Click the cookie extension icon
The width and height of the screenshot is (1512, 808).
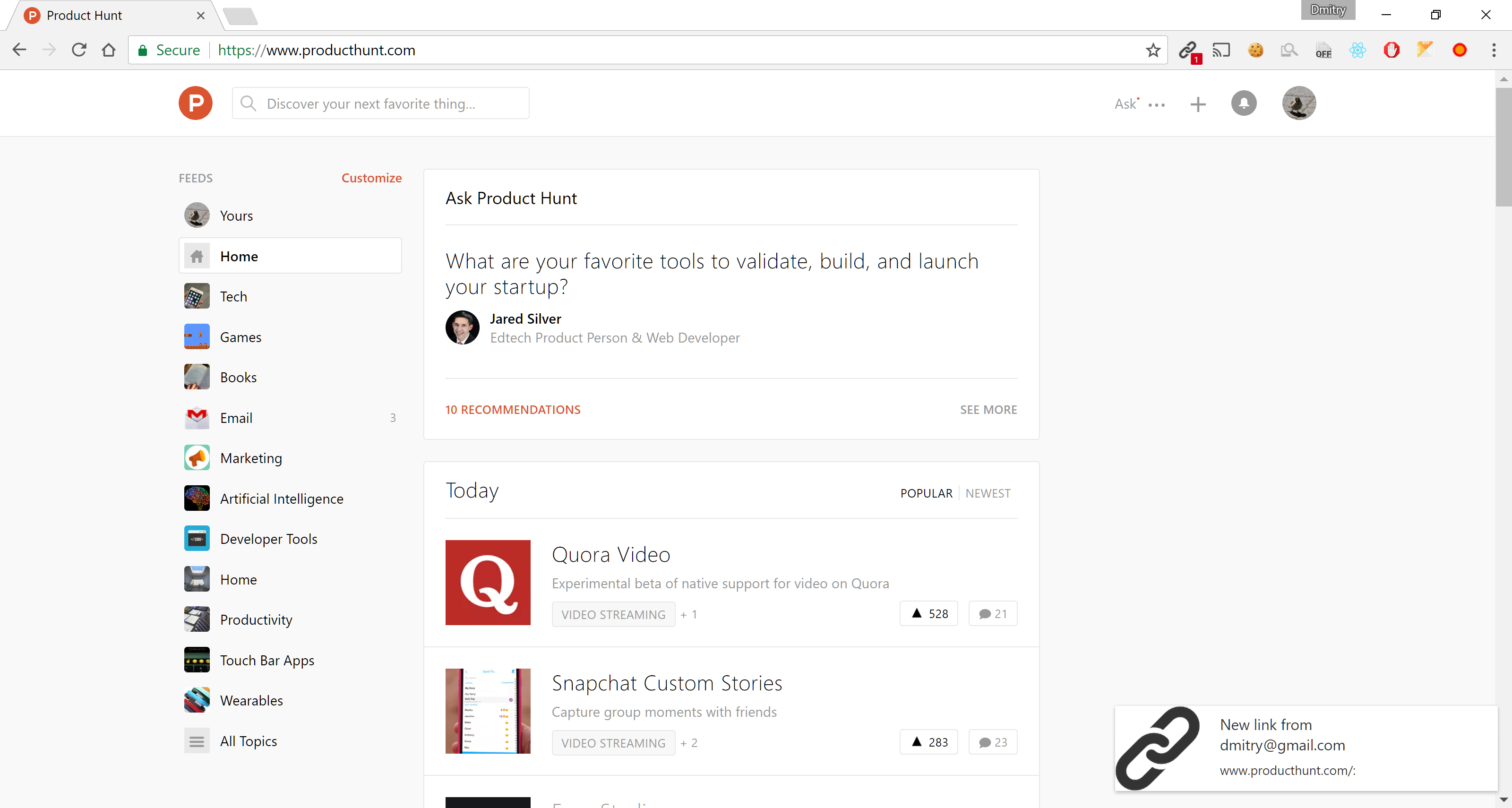(1255, 51)
